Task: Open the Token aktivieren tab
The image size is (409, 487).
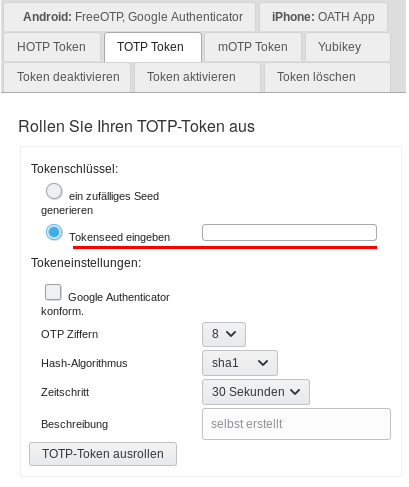Action: coord(197,77)
